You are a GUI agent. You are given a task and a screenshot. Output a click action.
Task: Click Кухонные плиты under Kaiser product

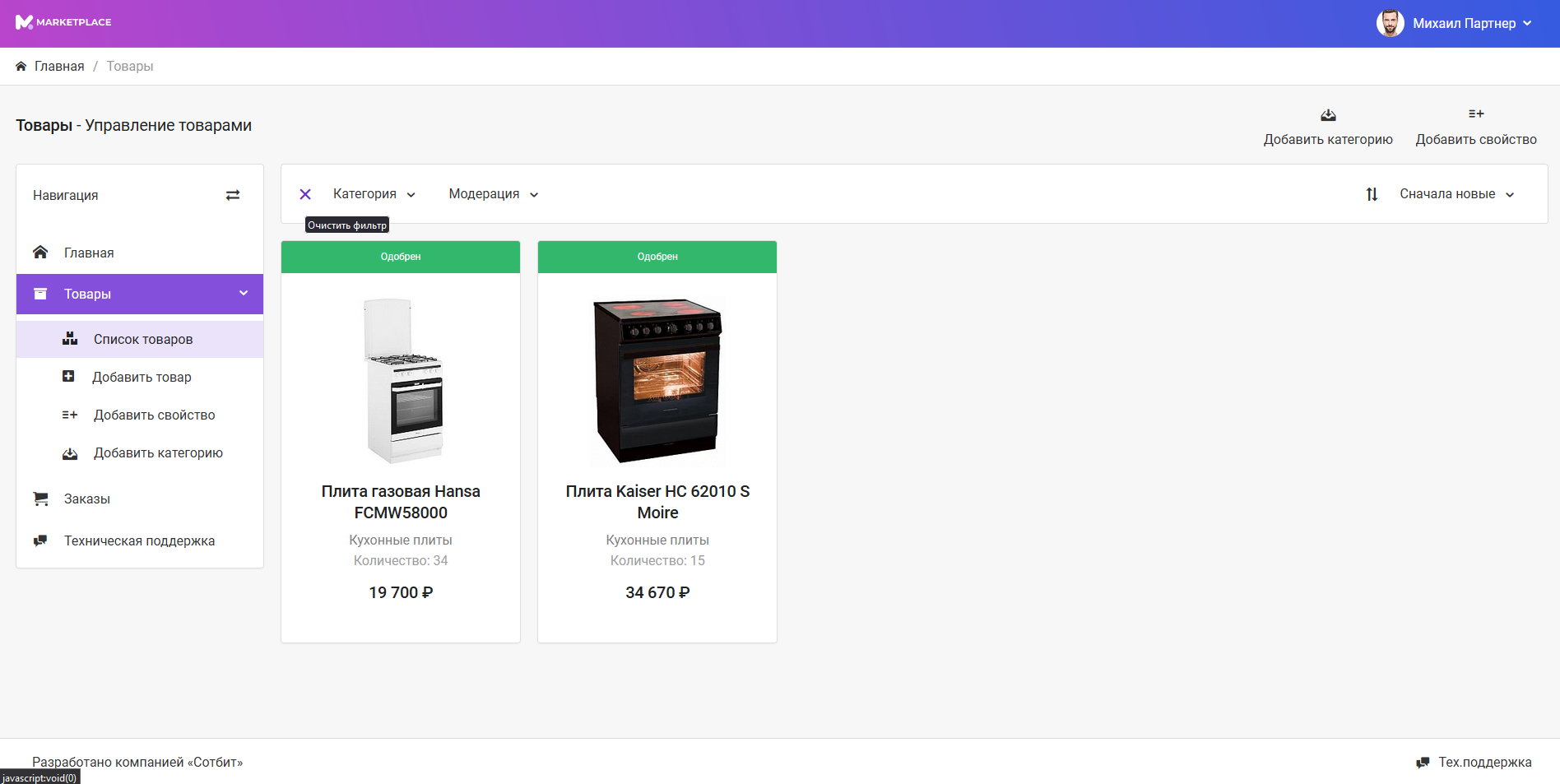point(657,540)
